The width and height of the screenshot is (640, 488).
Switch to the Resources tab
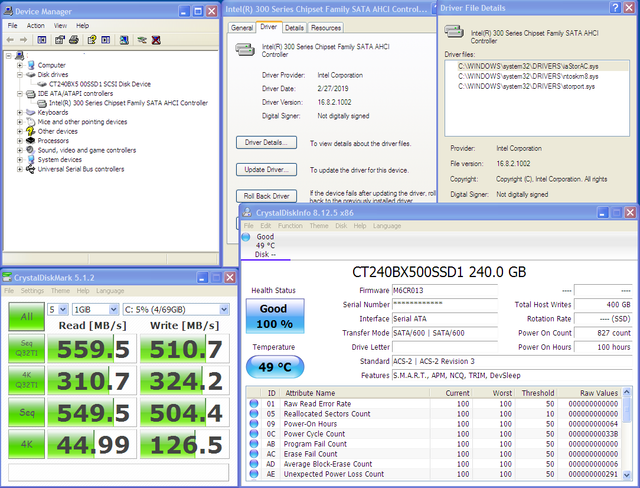326,28
